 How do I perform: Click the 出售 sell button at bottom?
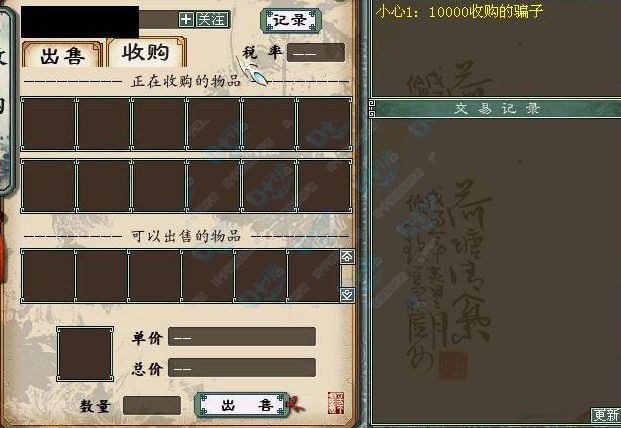(x=242, y=405)
